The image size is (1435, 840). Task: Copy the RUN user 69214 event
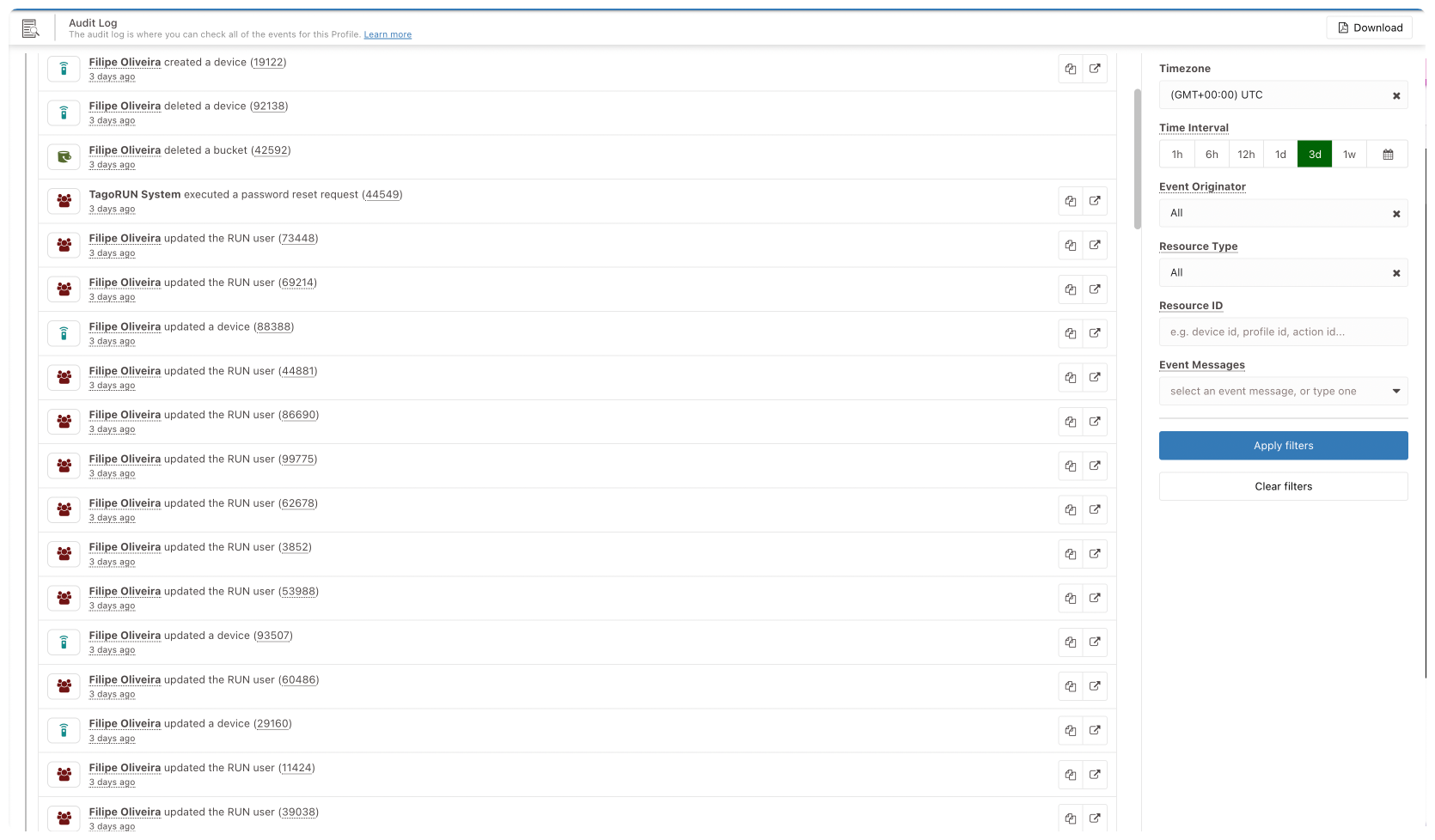coord(1071,289)
